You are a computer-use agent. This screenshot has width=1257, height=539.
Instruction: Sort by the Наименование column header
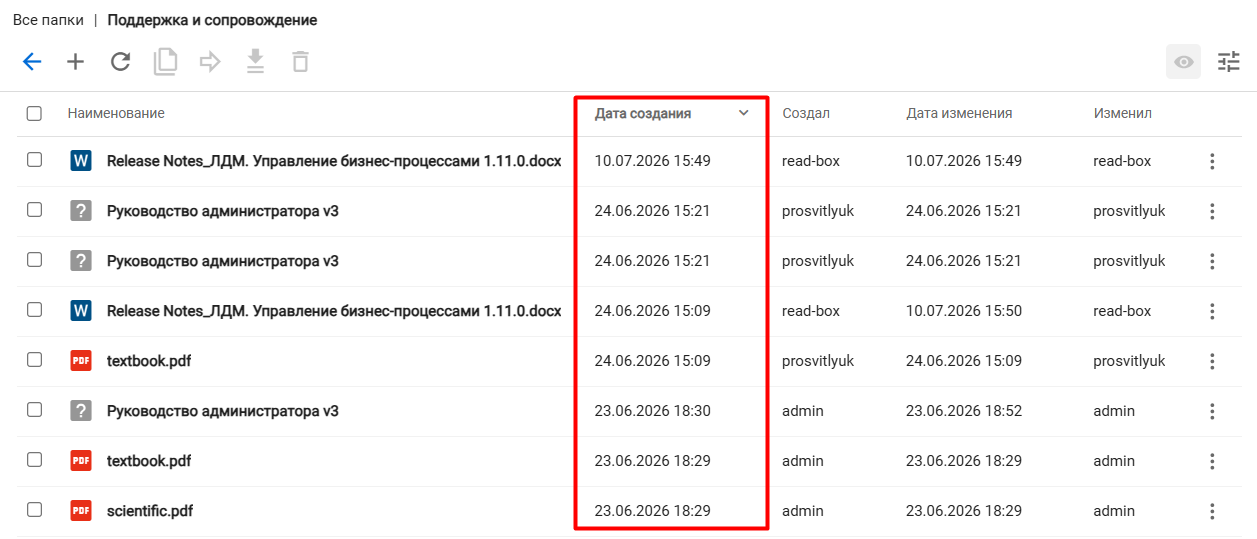116,114
